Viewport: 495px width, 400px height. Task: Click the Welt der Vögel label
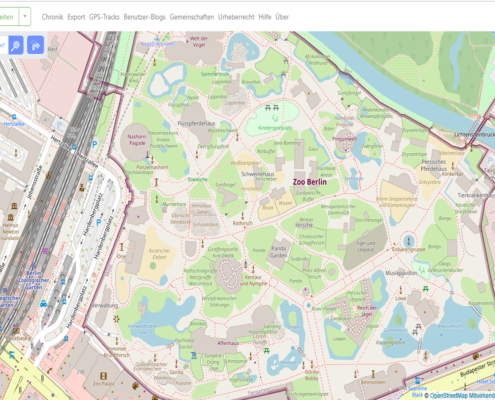[x=199, y=42]
